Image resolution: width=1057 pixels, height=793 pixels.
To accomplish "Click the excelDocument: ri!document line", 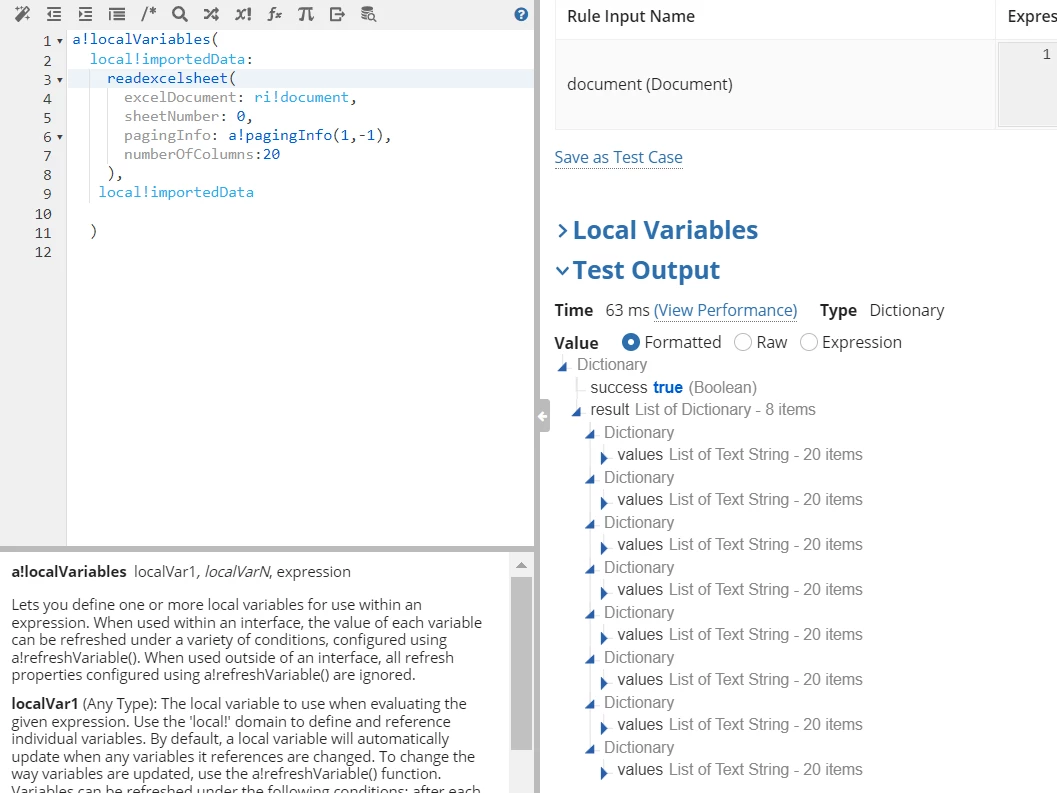I will tap(240, 97).
